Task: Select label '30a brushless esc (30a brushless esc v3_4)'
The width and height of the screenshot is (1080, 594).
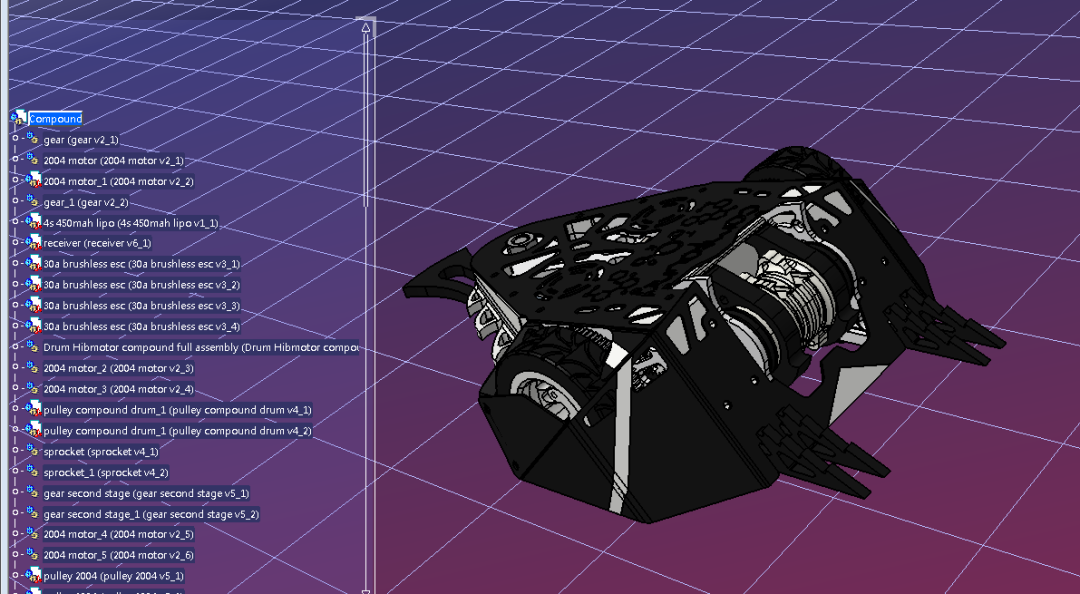Action: (142, 327)
